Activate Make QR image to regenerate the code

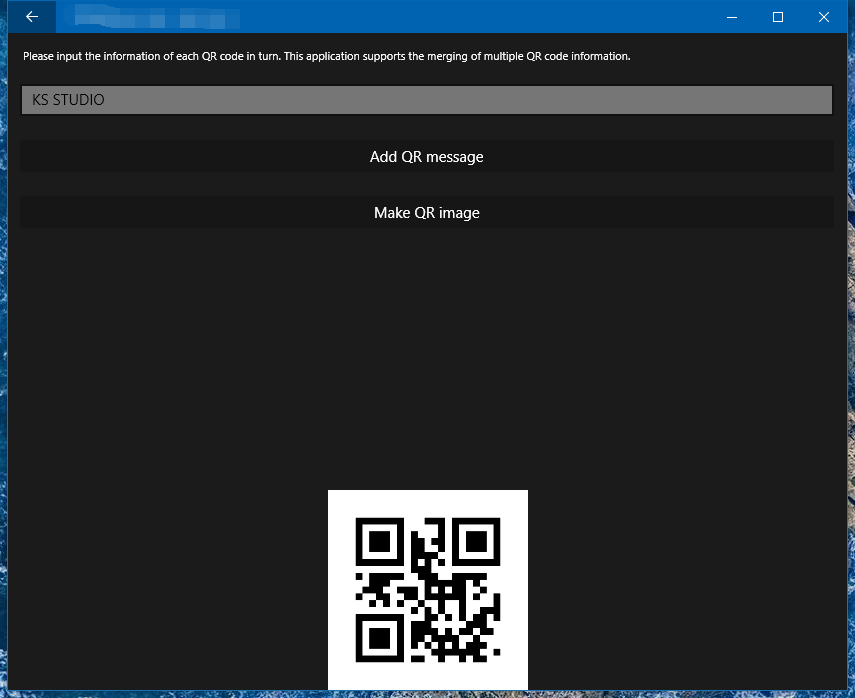click(x=427, y=212)
